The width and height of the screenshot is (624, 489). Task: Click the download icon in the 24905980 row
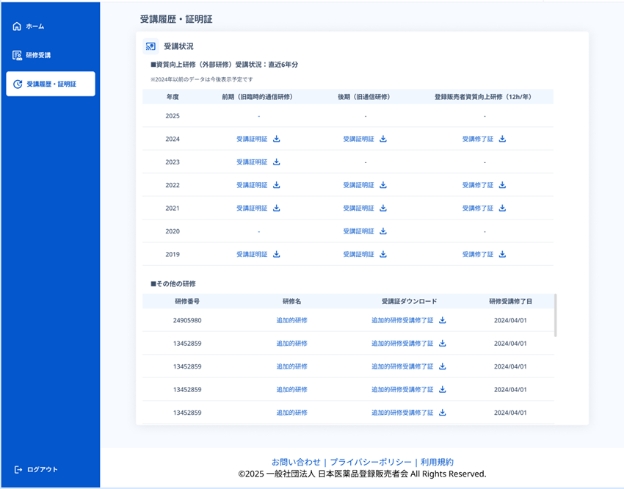(x=443, y=320)
